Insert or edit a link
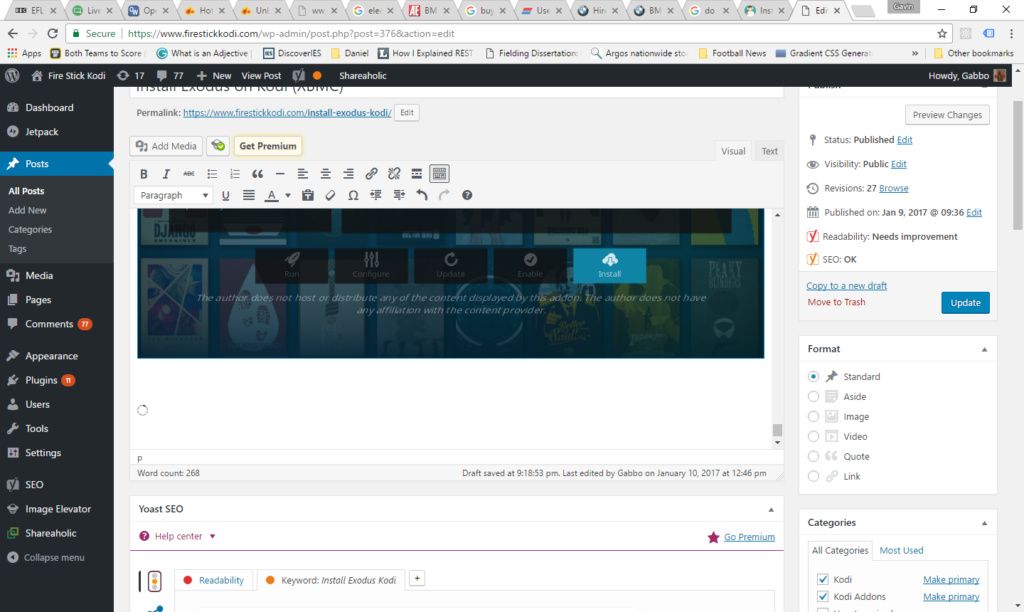This screenshot has width=1024, height=612. point(371,174)
